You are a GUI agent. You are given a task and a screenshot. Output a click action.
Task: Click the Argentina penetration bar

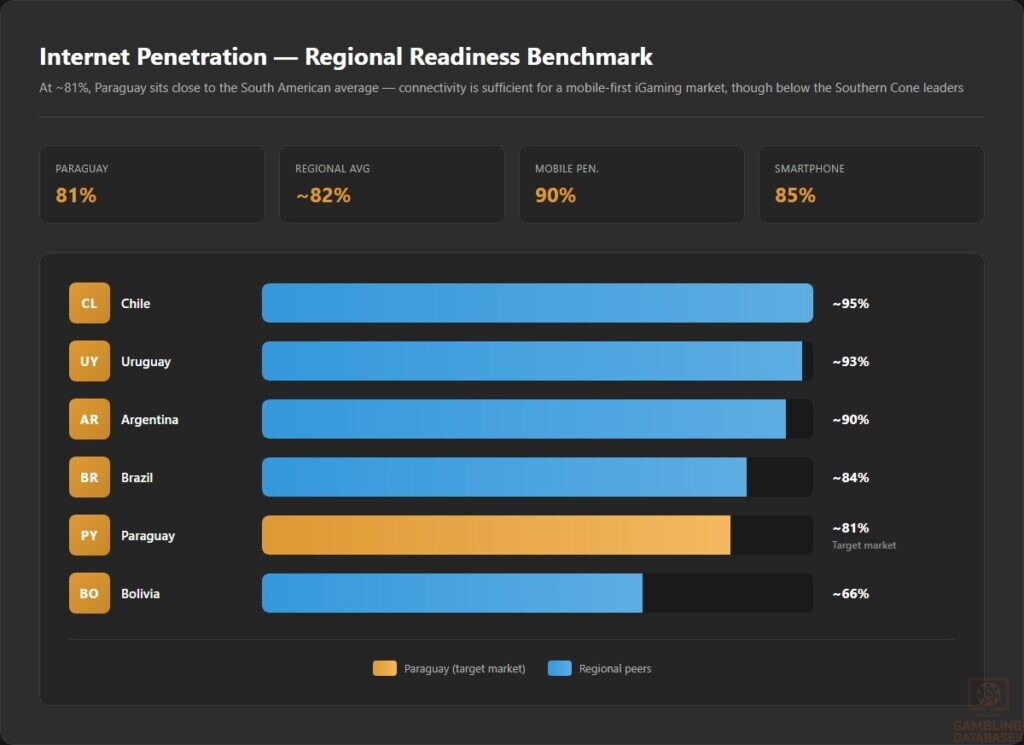(x=524, y=419)
